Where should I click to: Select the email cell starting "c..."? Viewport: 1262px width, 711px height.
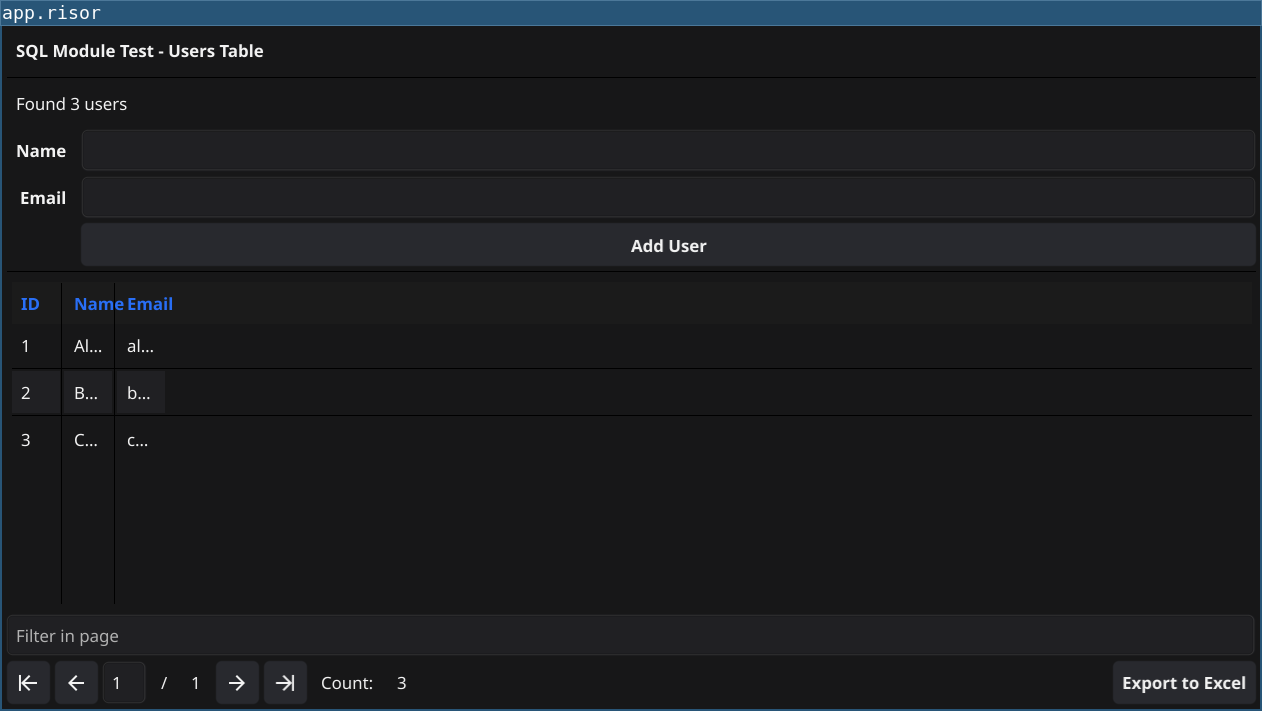140,439
